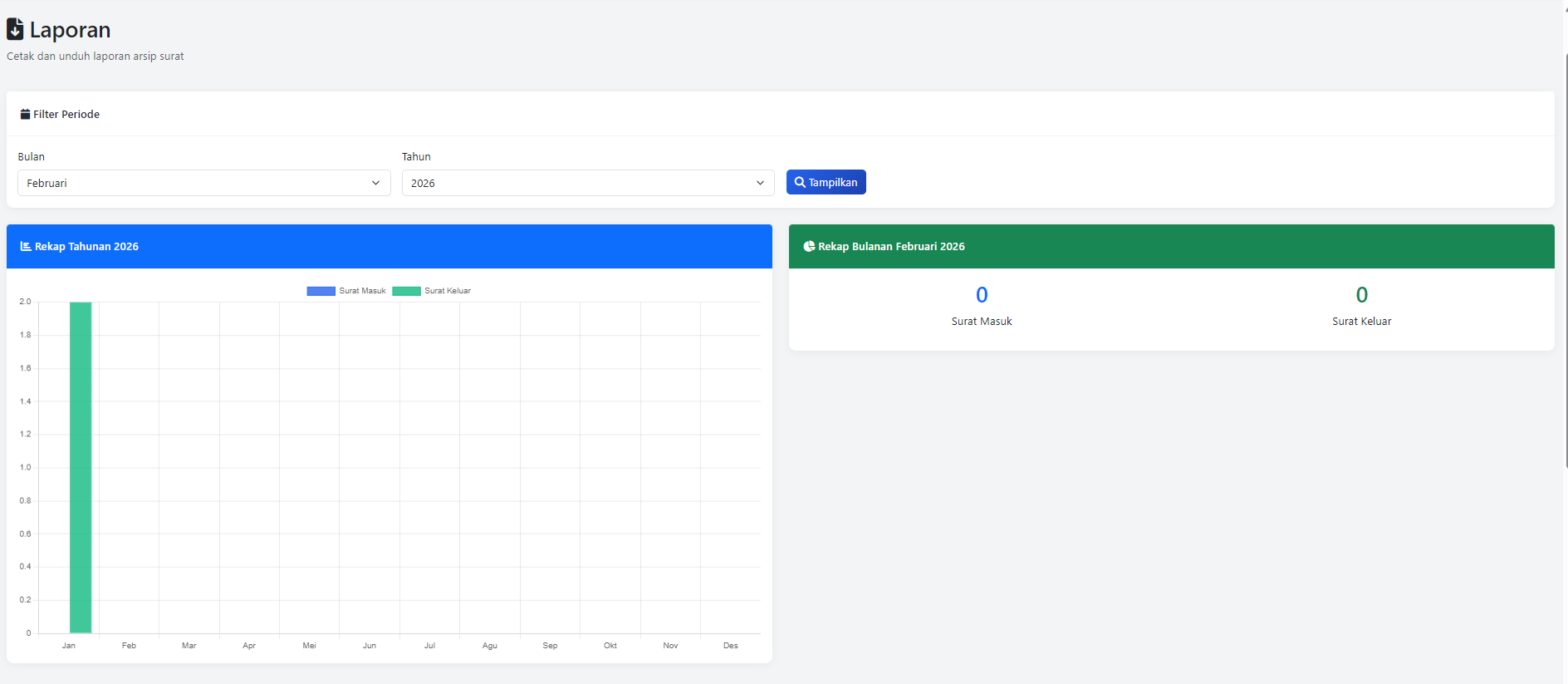Click the 'Sep' axis label

(x=550, y=646)
